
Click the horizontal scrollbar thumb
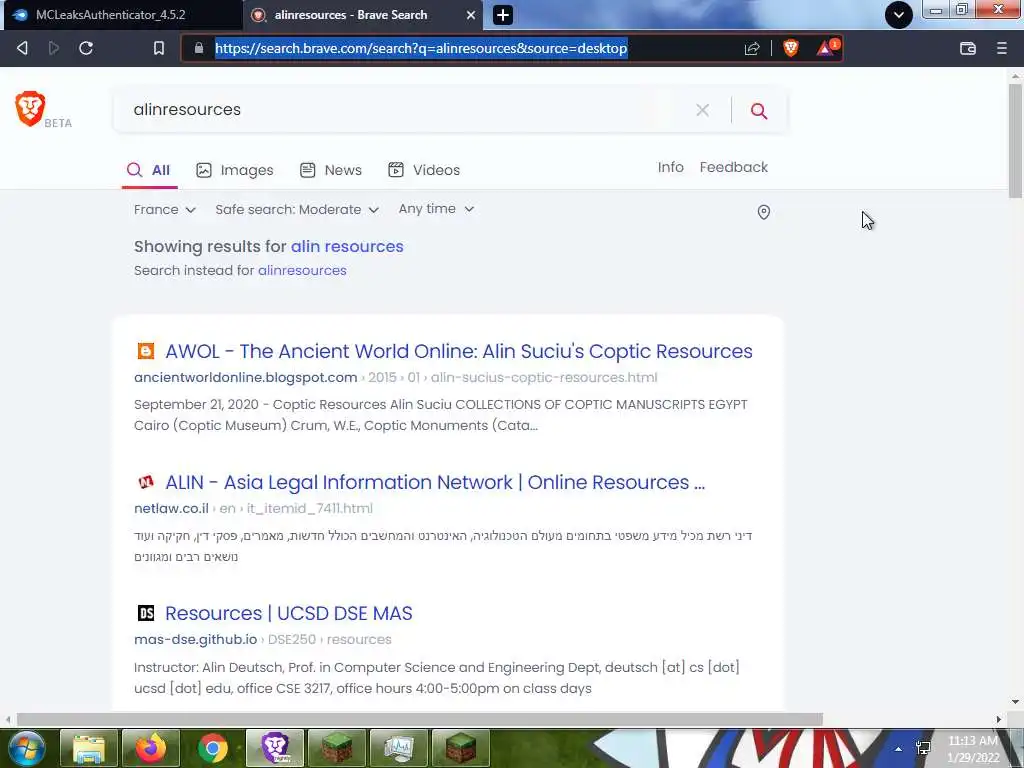pyautogui.click(x=419, y=720)
